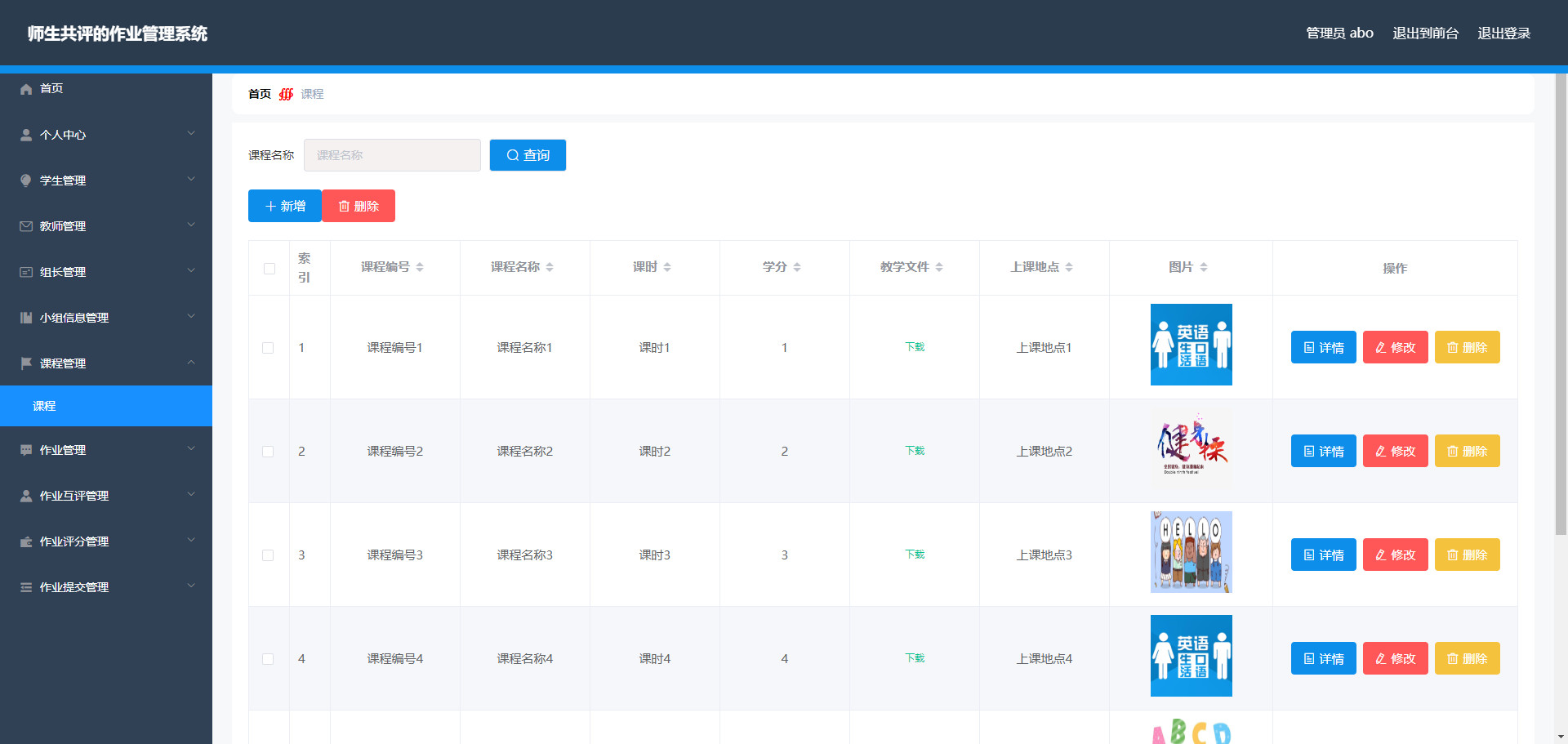Image resolution: width=1568 pixels, height=744 pixels.
Task: Download the 教学文件 for 课程编号1
Action: 915,347
